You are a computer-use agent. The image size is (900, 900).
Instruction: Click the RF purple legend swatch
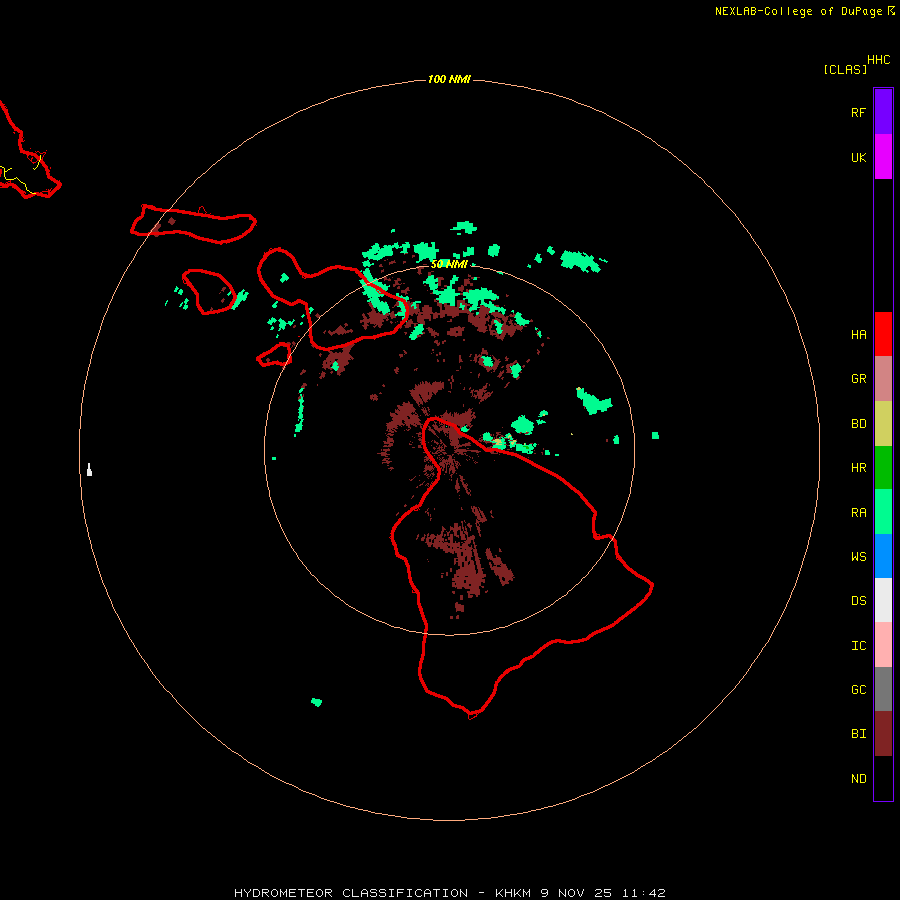pyautogui.click(x=883, y=111)
